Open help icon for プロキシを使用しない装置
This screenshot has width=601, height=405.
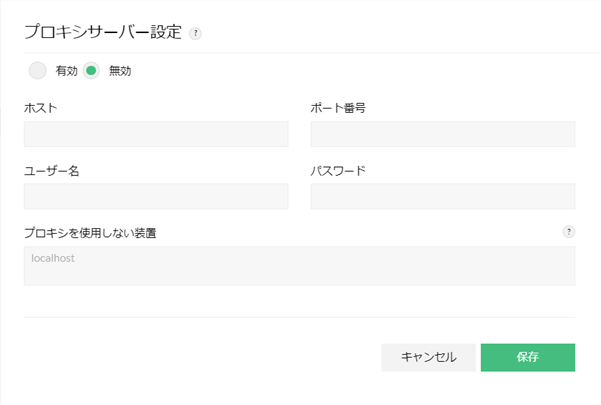tap(568, 232)
